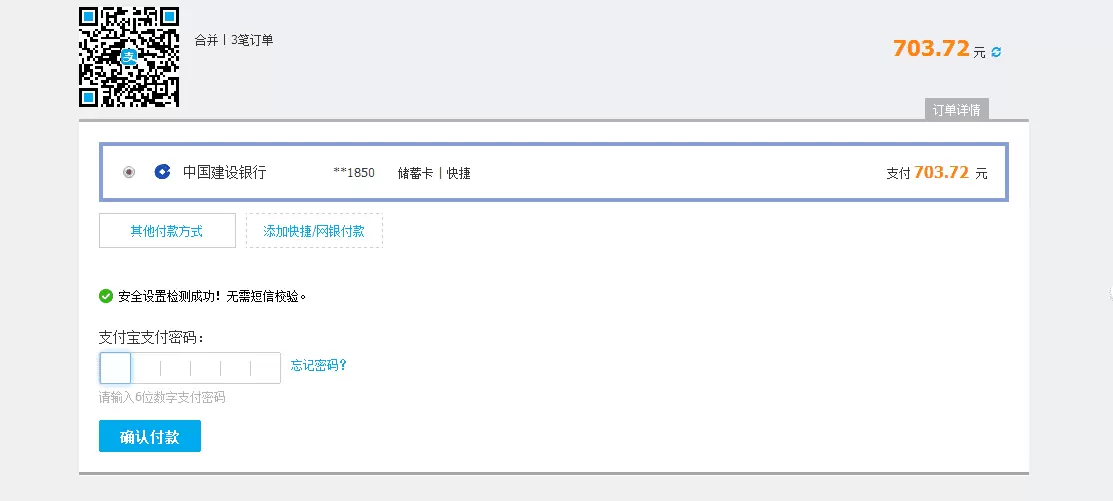Screen dimensions: 1113x501
Task: Click the Alipay logo inside the QR code
Action: click(x=129, y=57)
